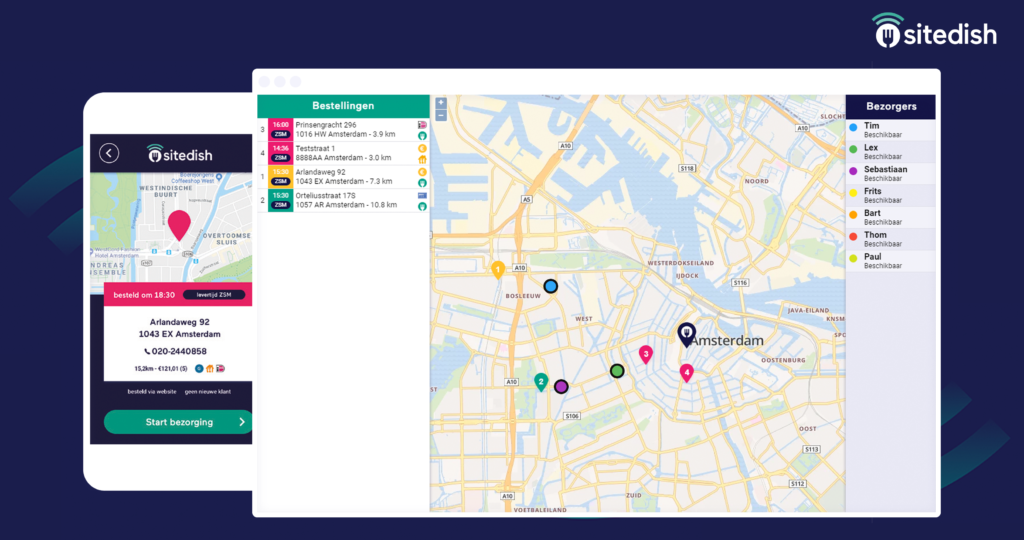The height and width of the screenshot is (540, 1024).
Task: Click Sitedish fork icon on Arlandaweg order
Action: [x=423, y=183]
